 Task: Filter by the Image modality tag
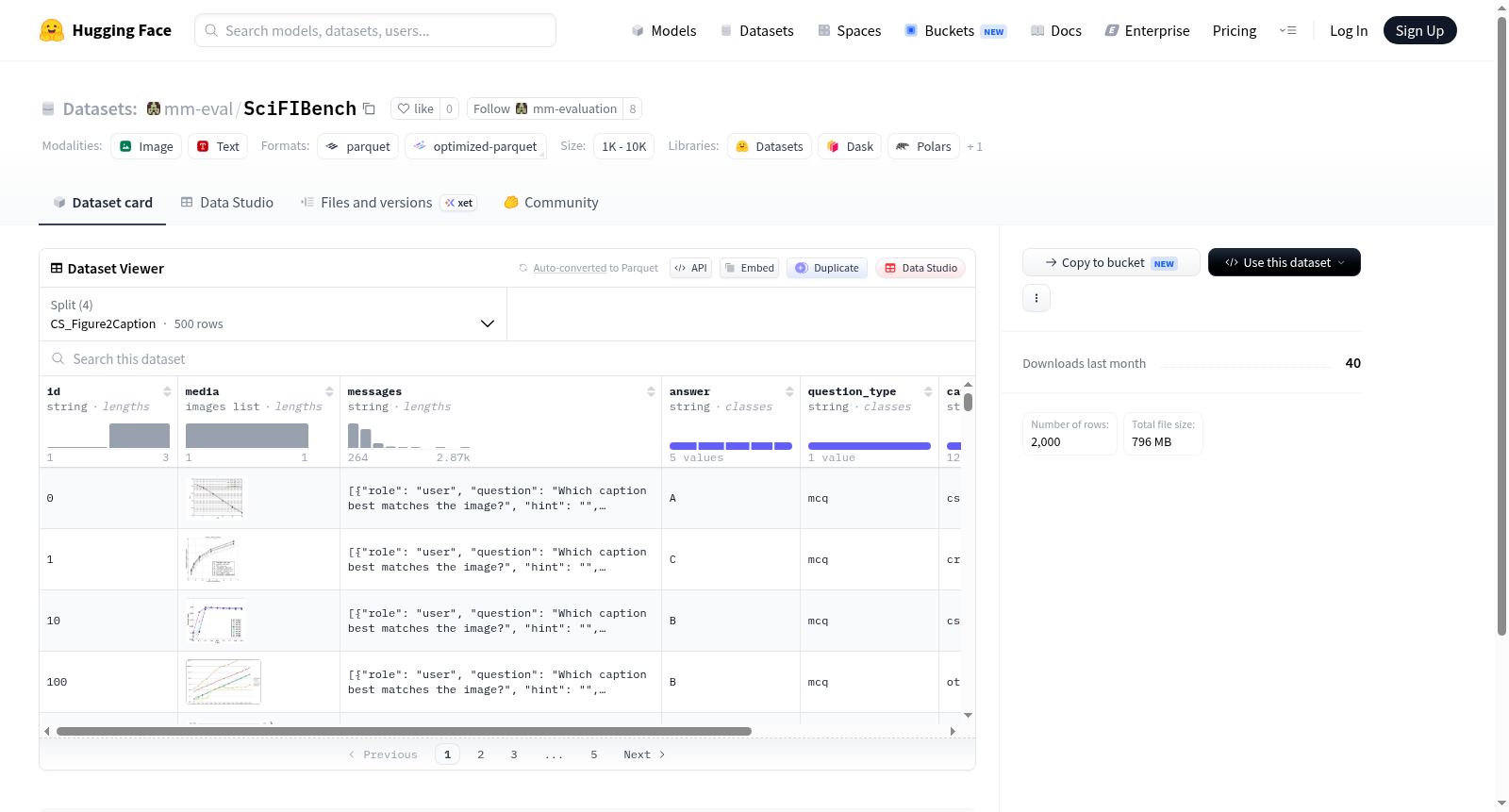pos(146,146)
